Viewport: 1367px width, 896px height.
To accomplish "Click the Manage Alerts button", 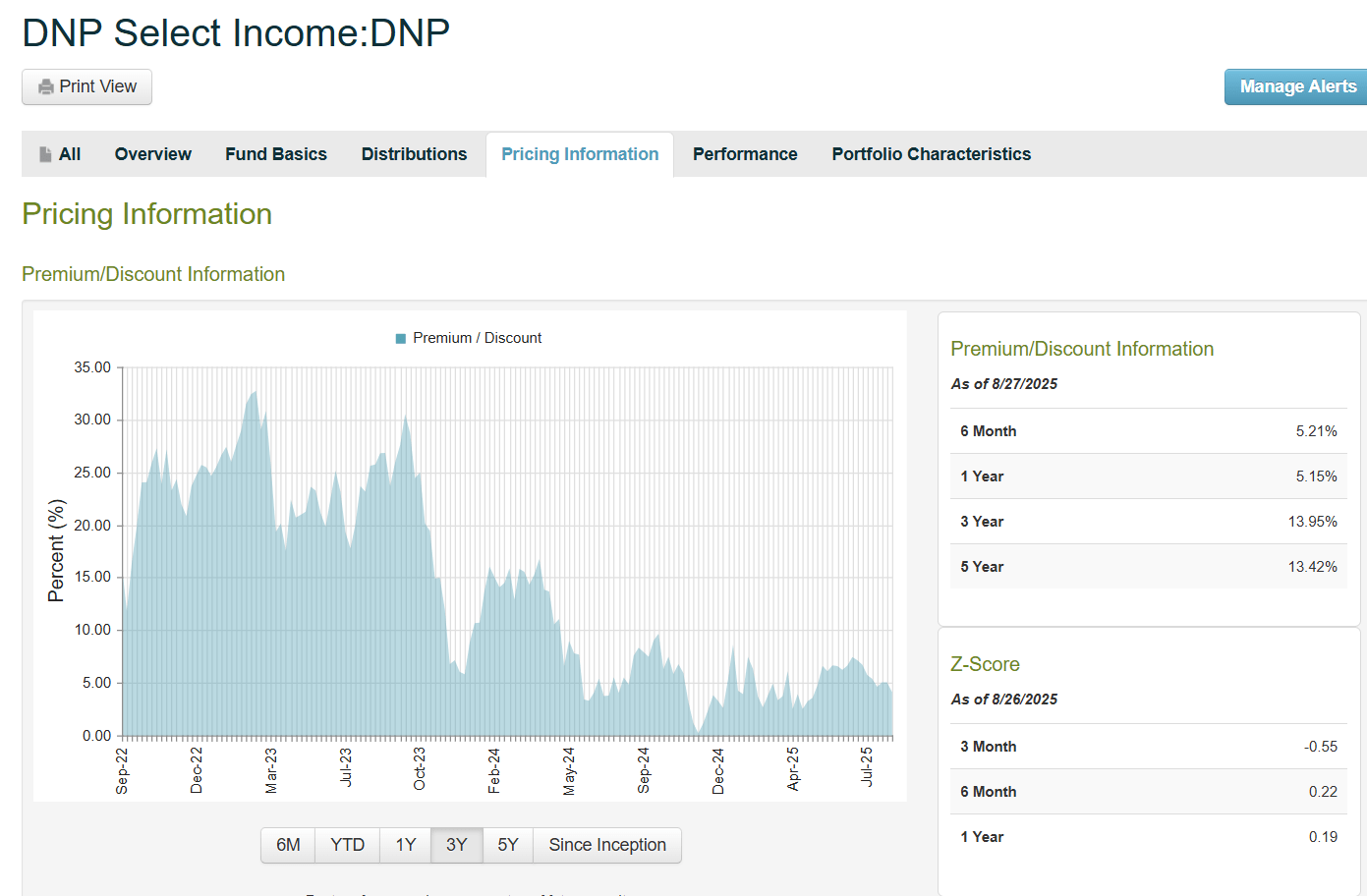I will [1295, 86].
